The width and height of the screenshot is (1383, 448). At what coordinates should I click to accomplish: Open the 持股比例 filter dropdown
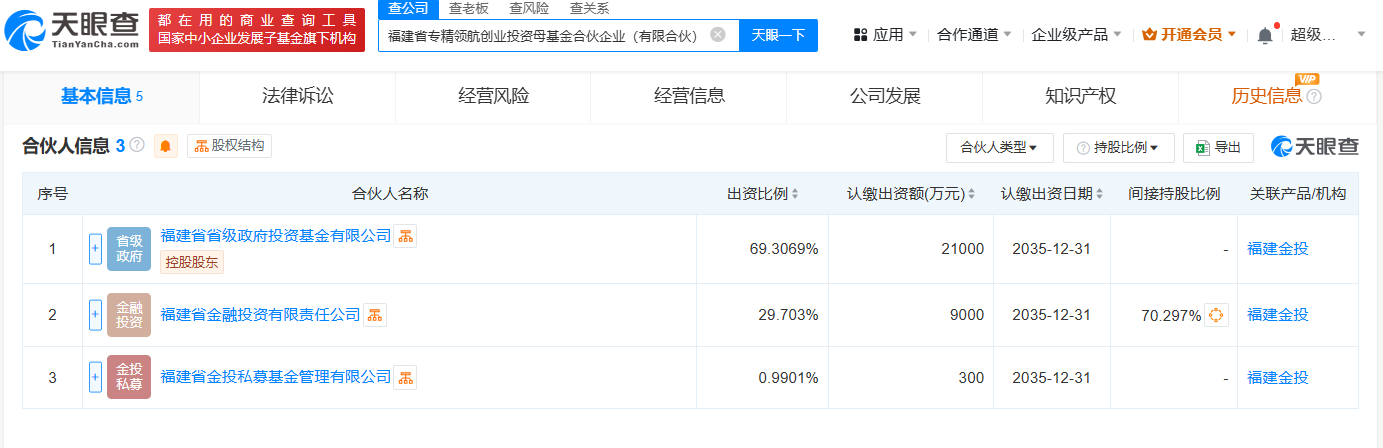[1118, 147]
